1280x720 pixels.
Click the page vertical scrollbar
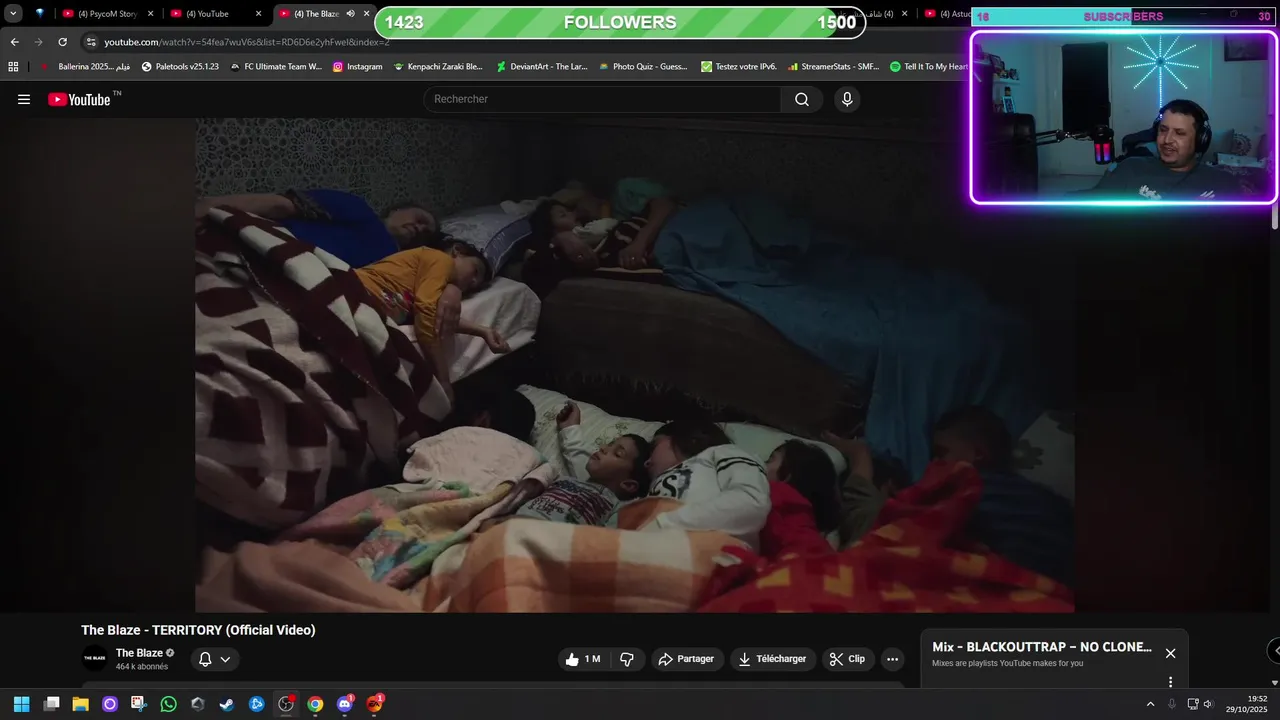pos(1275,218)
